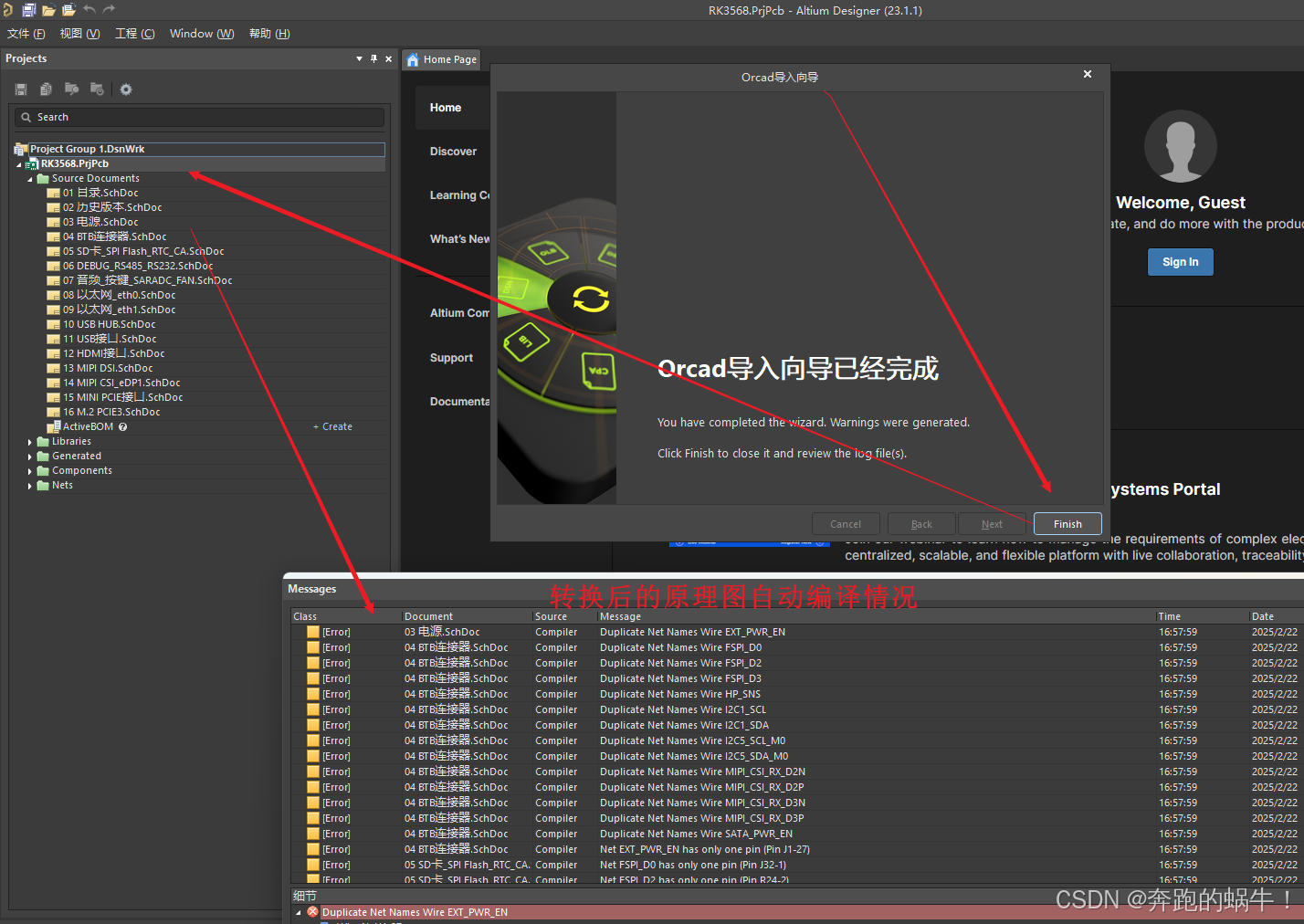
Task: Click the folder options icon in Projects toolbar
Action: [97, 89]
